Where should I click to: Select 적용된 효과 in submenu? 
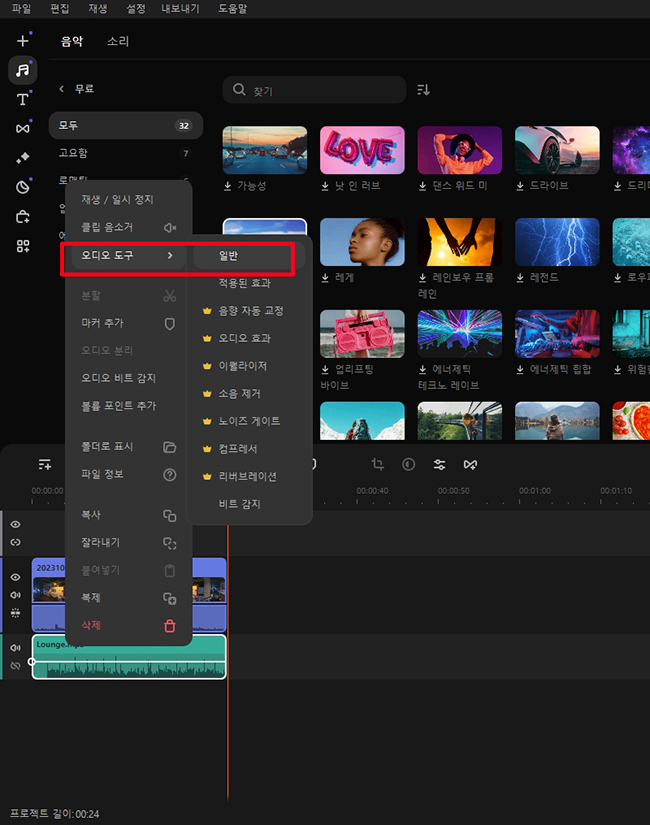pyautogui.click(x=249, y=283)
